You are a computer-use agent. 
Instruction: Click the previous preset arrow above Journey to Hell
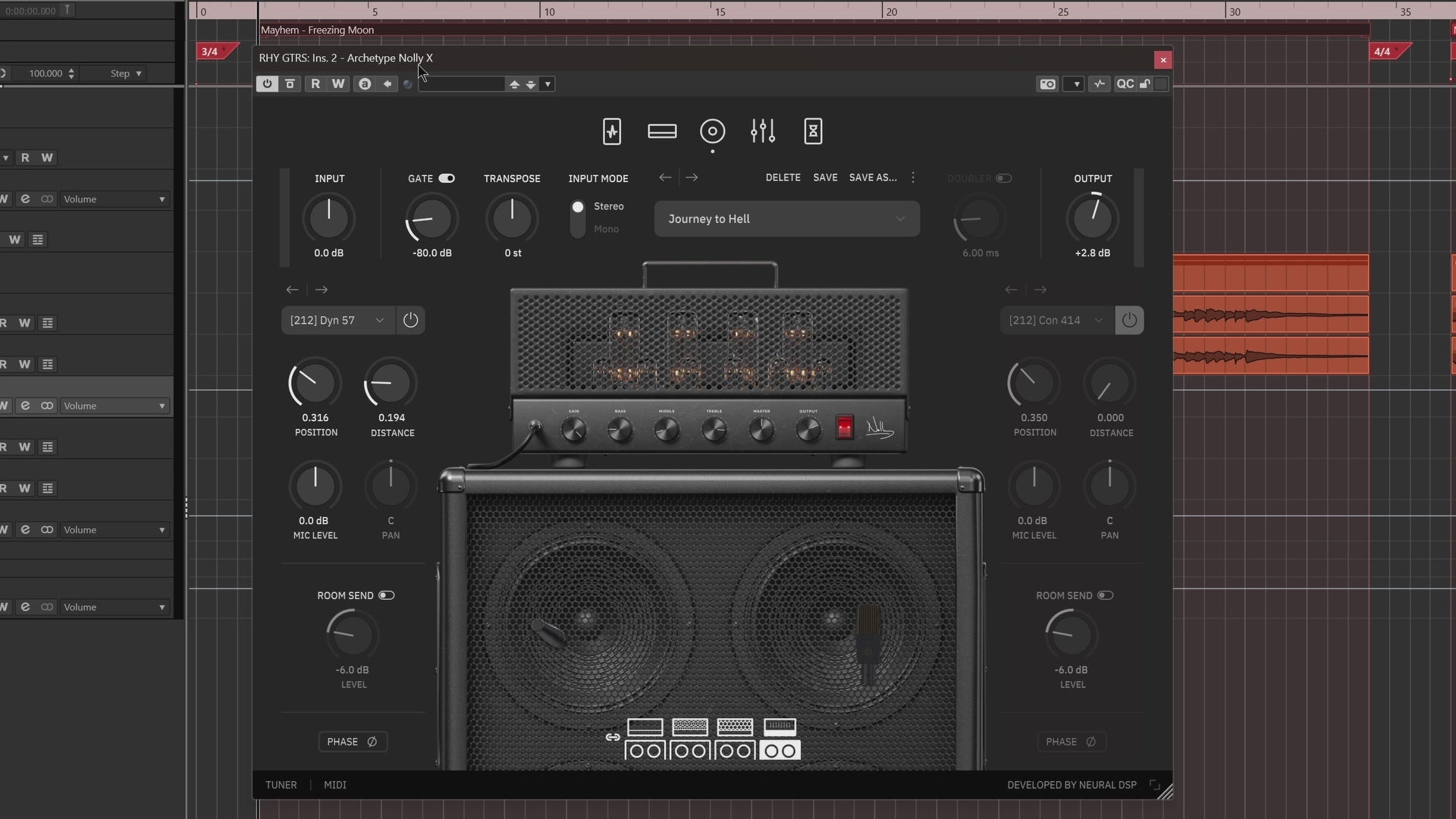(665, 177)
